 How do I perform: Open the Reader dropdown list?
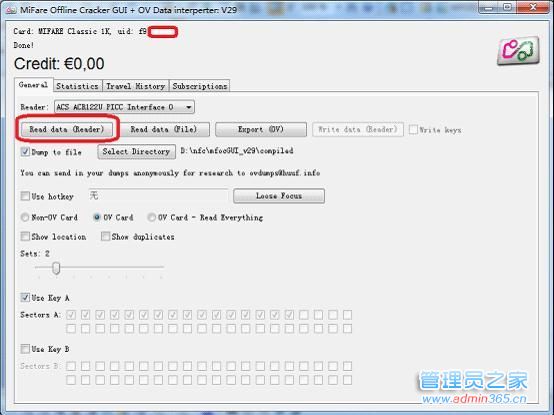tap(124, 107)
